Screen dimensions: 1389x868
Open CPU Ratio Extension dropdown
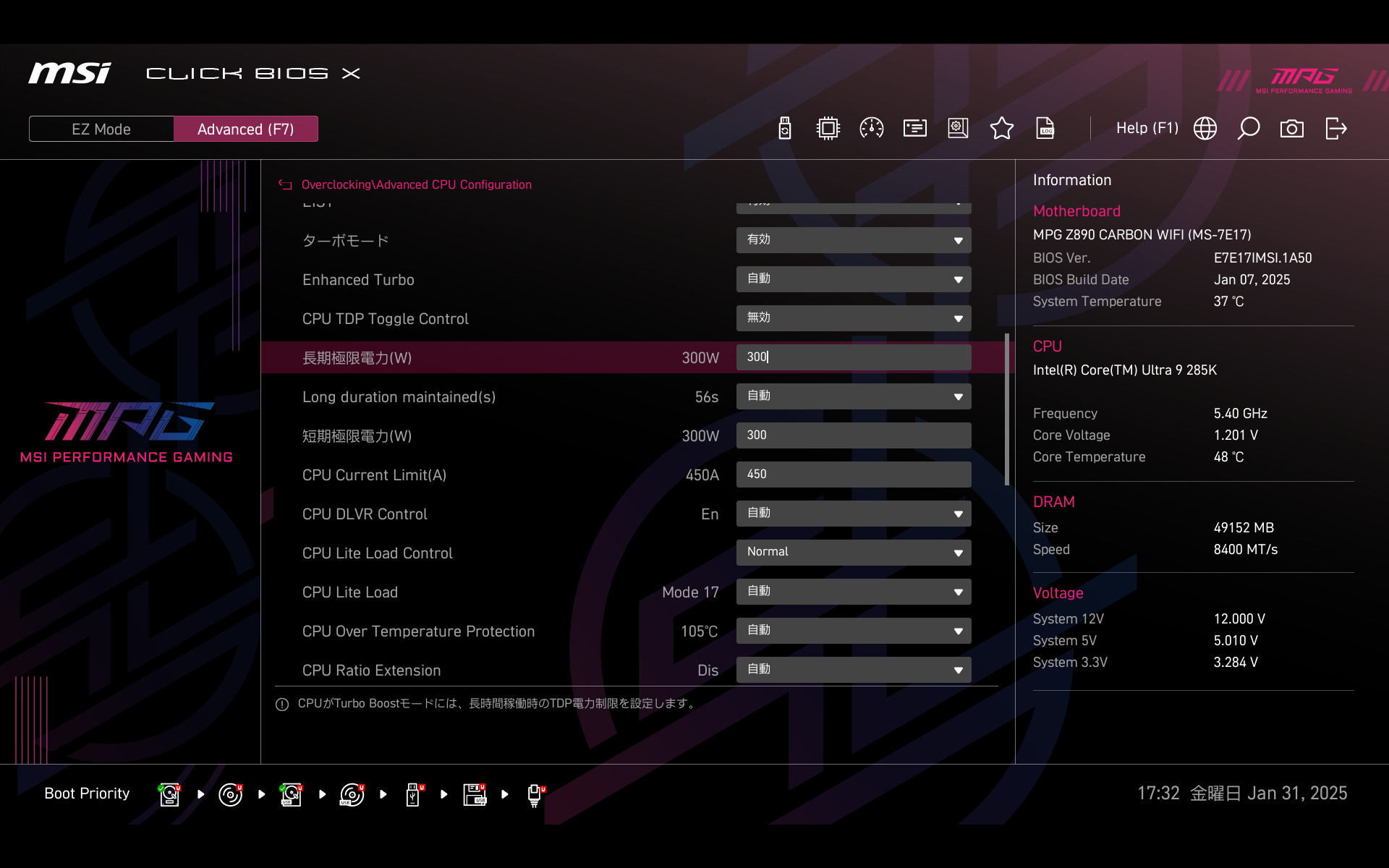[x=854, y=670]
